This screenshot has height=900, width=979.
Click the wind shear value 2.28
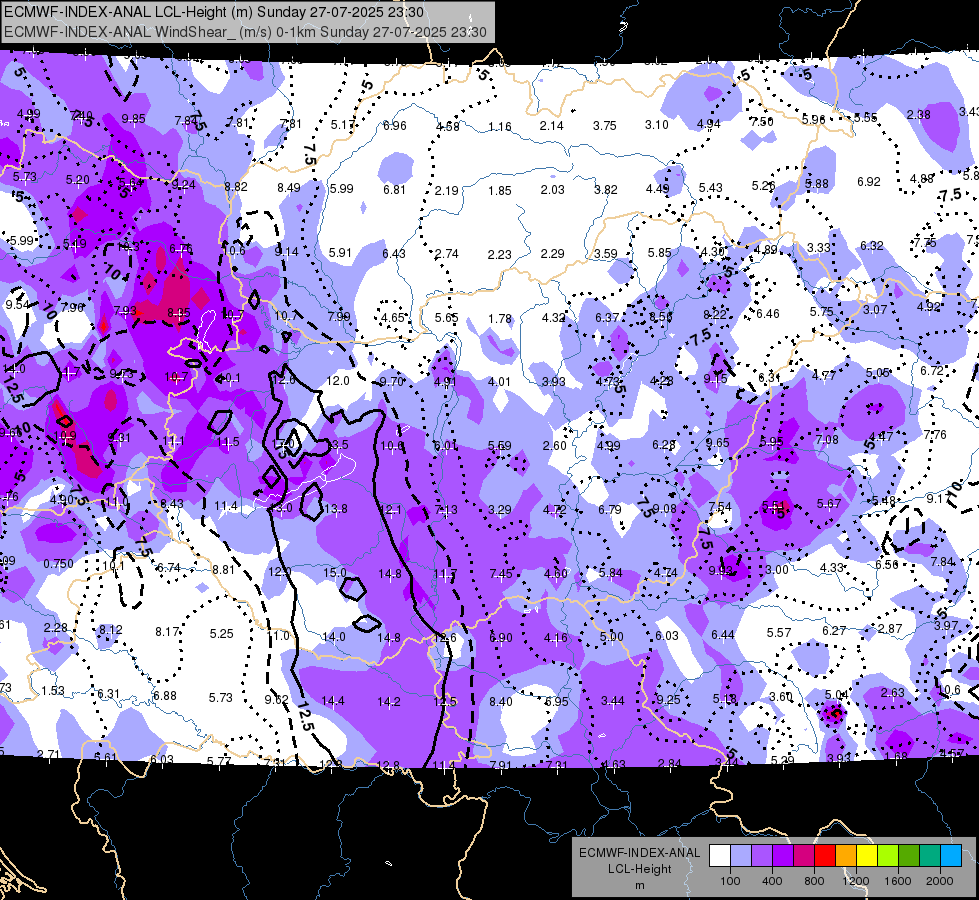[56, 626]
